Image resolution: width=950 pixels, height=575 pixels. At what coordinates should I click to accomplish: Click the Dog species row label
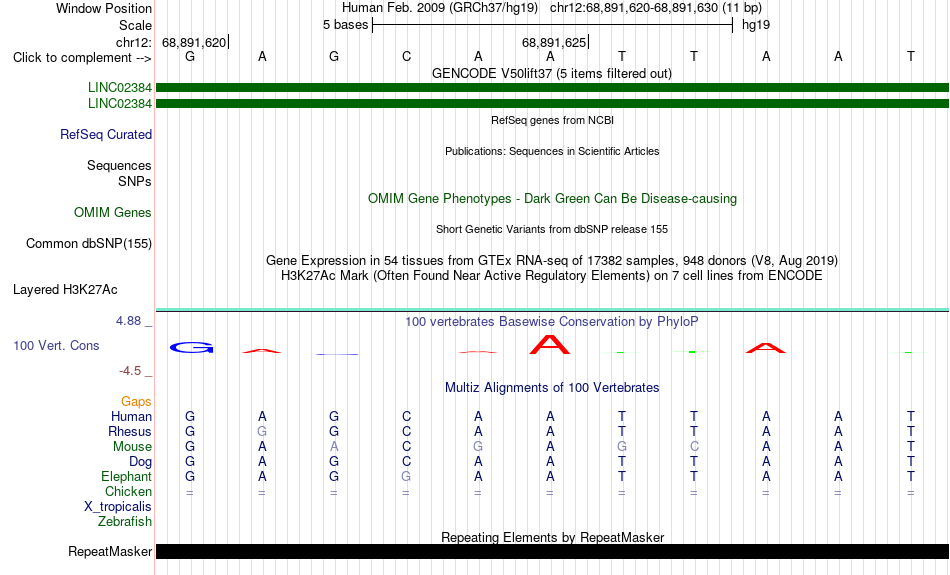140,462
